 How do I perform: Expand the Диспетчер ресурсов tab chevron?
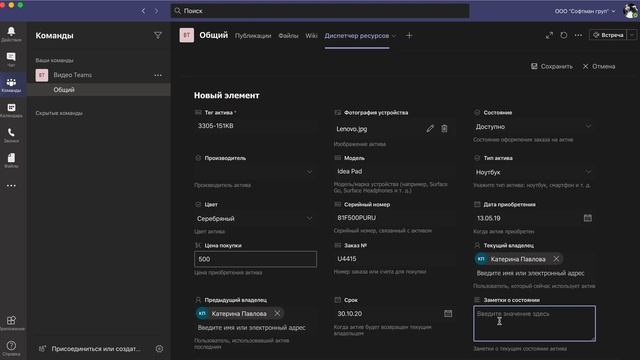click(394, 36)
